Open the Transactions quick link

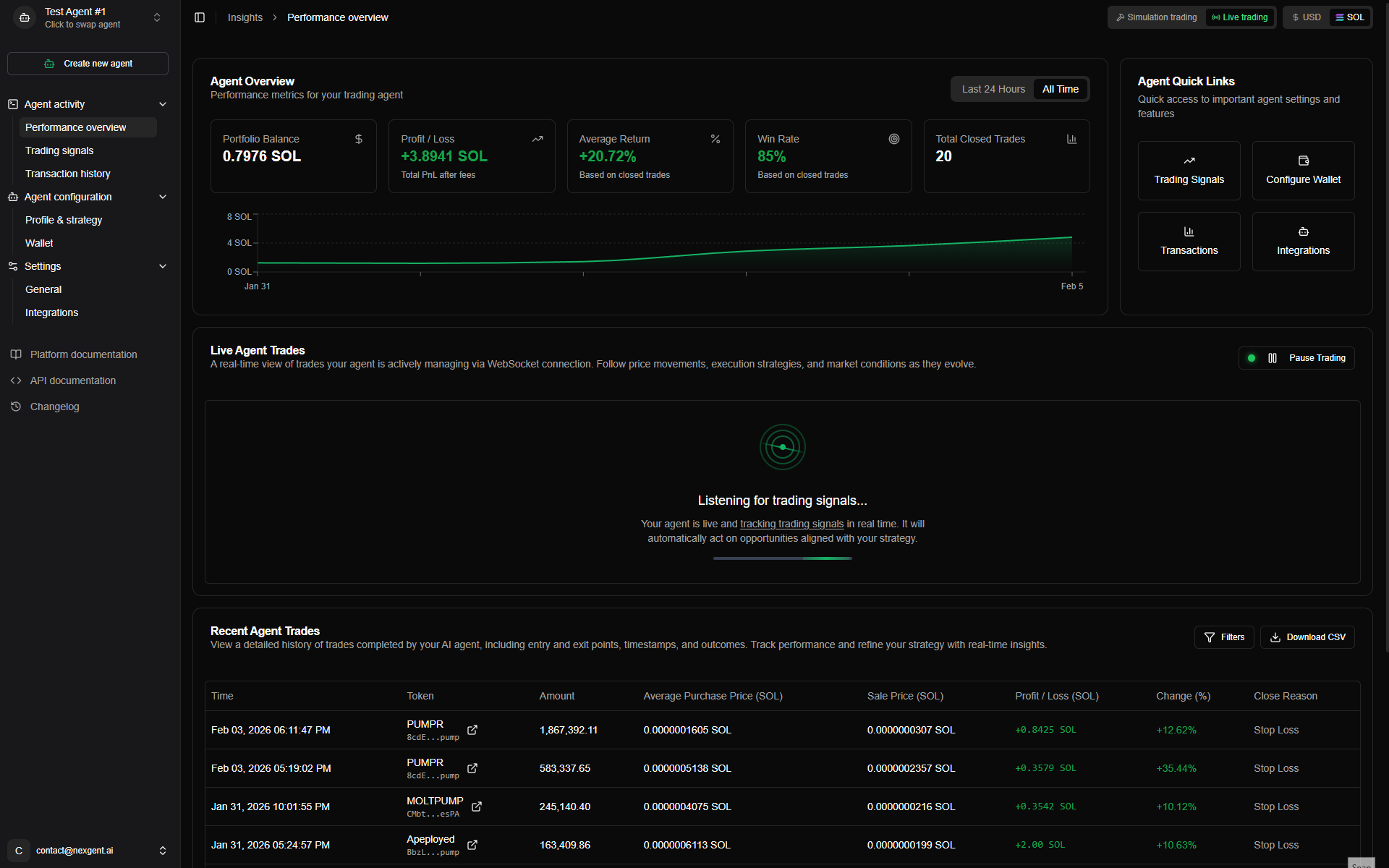[1189, 241]
